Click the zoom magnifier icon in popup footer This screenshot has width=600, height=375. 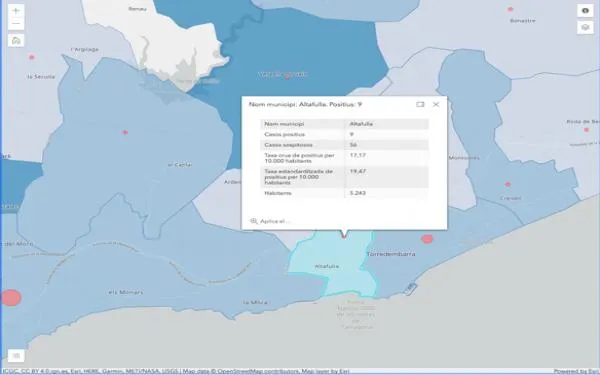[x=253, y=221]
